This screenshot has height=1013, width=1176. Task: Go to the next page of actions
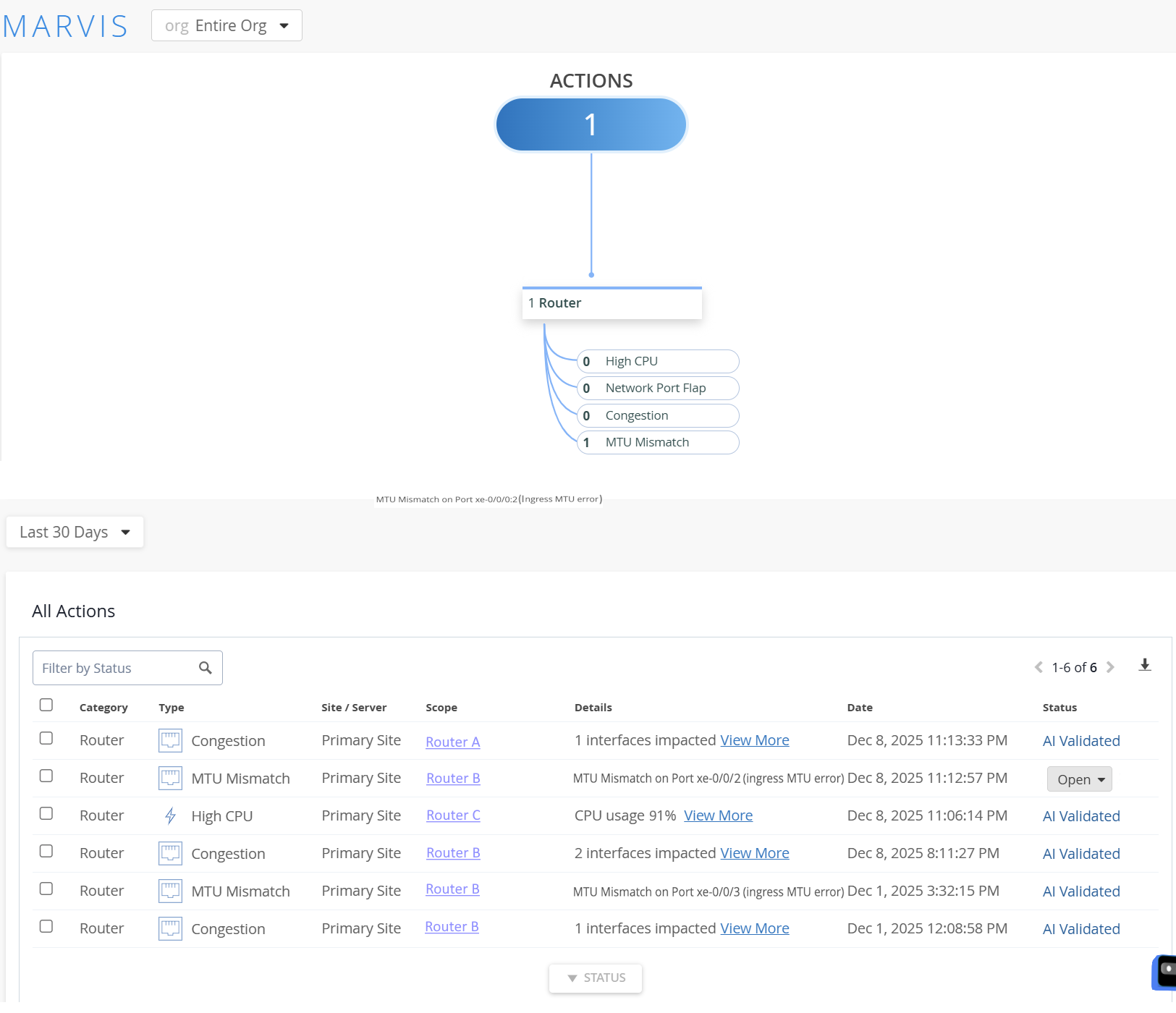[x=1110, y=667]
